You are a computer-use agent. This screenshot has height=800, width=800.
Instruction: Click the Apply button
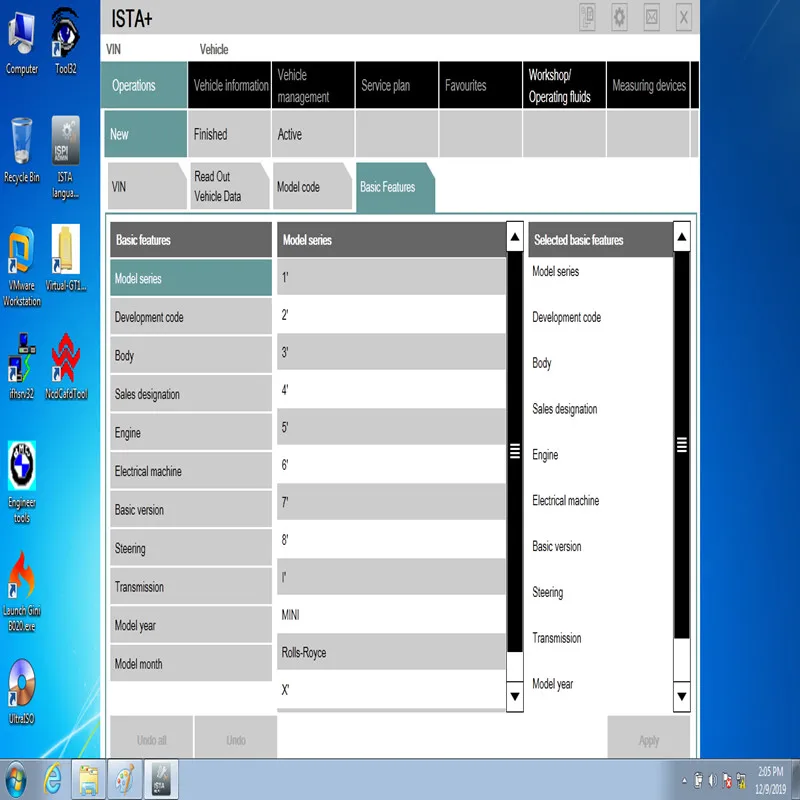648,738
